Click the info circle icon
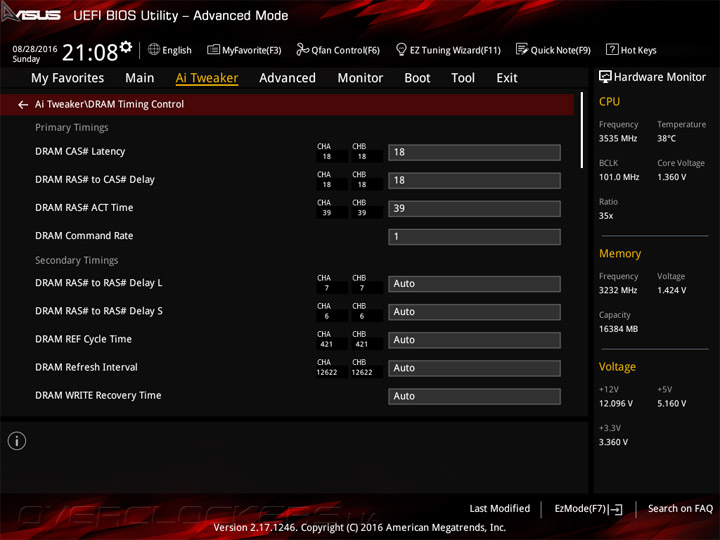Screen dimensions: 720x540 pyautogui.click(x=17, y=441)
